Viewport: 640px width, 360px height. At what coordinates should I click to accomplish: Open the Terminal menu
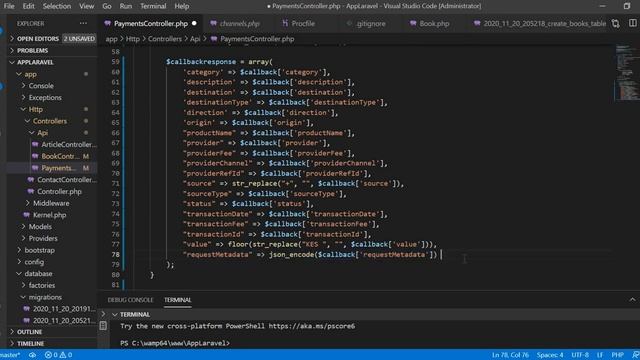tap(153, 6)
